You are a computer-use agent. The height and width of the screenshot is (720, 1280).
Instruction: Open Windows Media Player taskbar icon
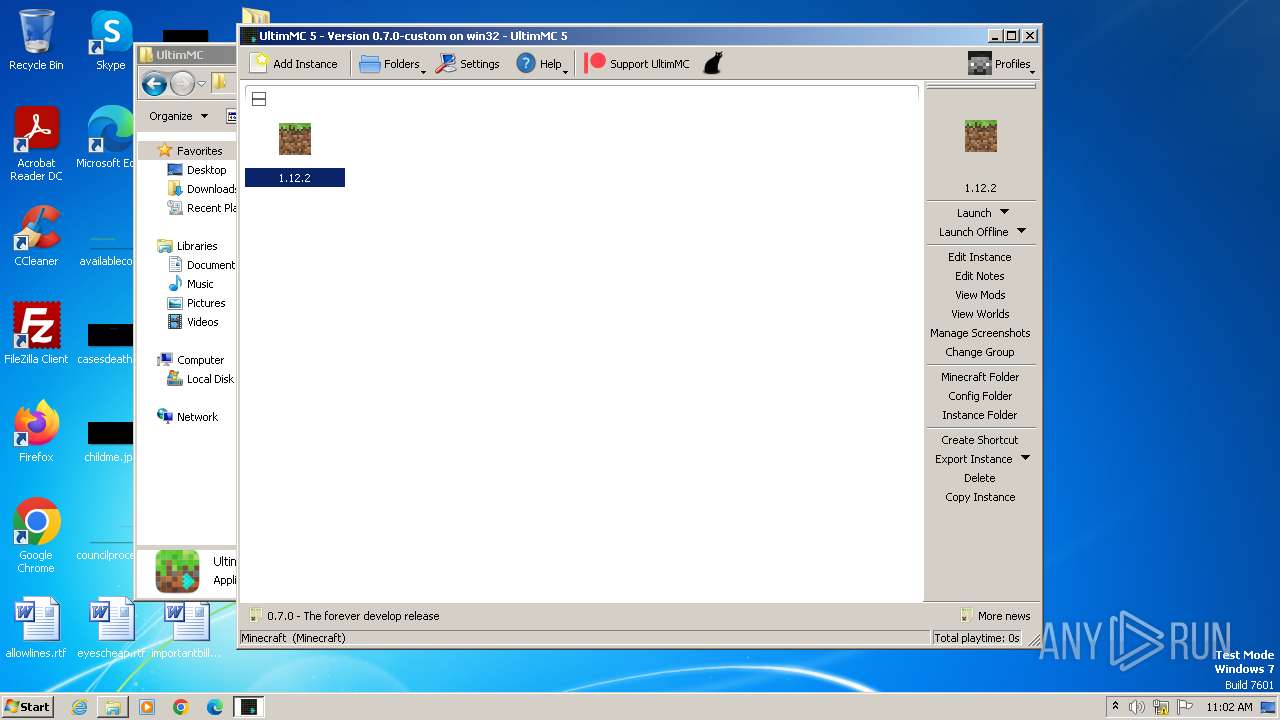(147, 707)
